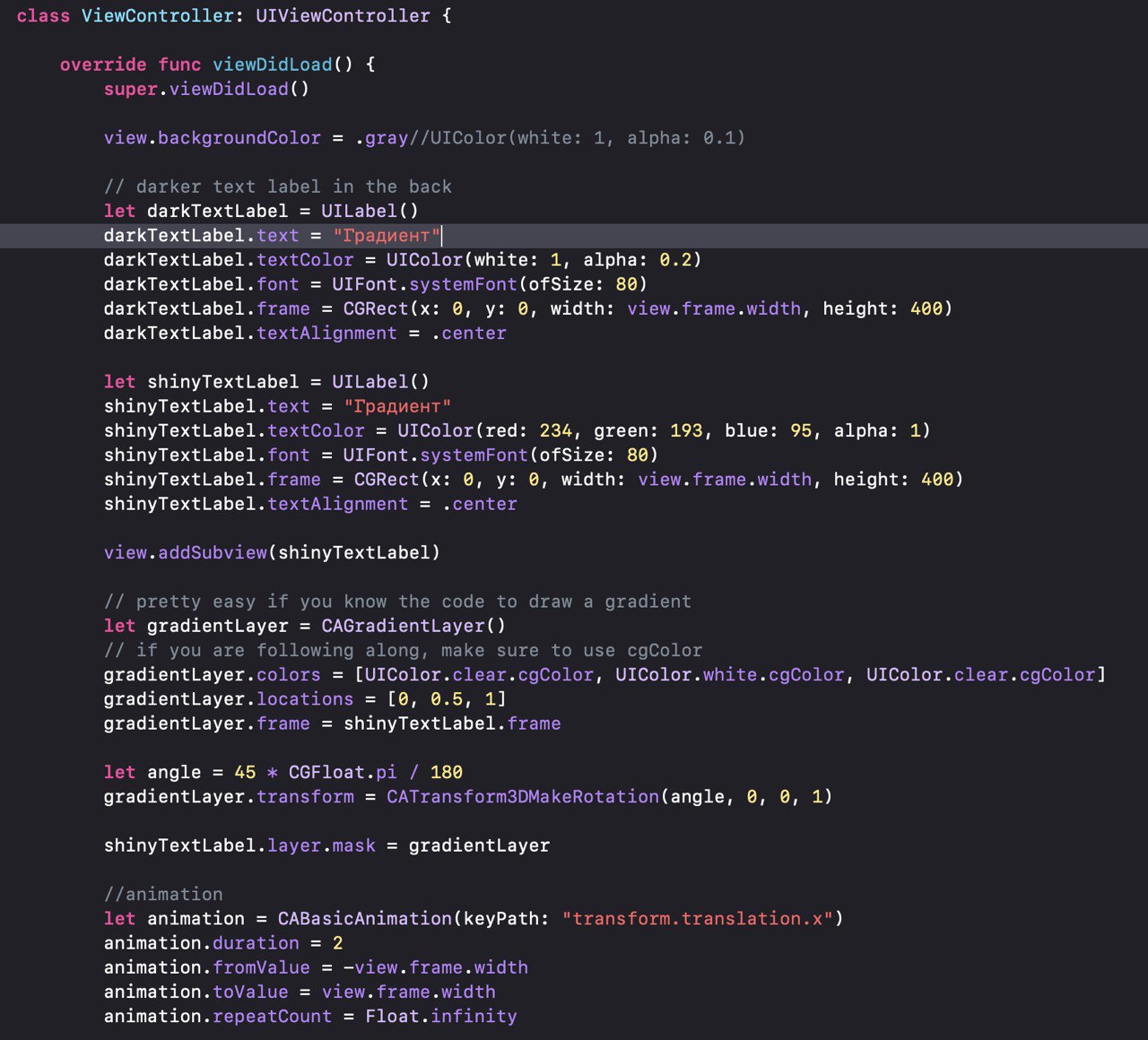This screenshot has height=1040, width=1148.
Task: Click the 'animation.duration = 2' line
Action: pyautogui.click(x=223, y=943)
